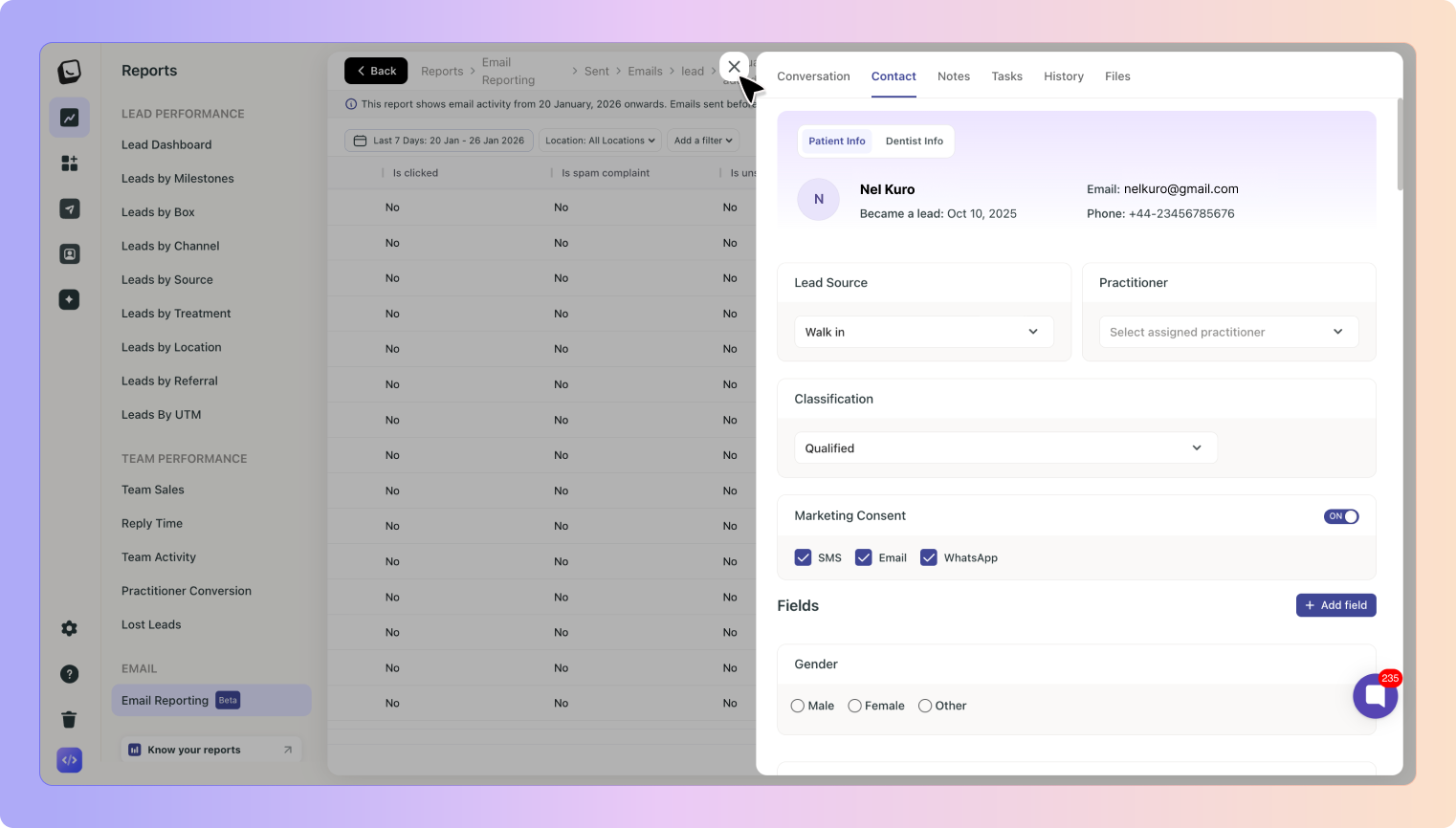Click the Reports breadcrumb link

[x=442, y=71]
